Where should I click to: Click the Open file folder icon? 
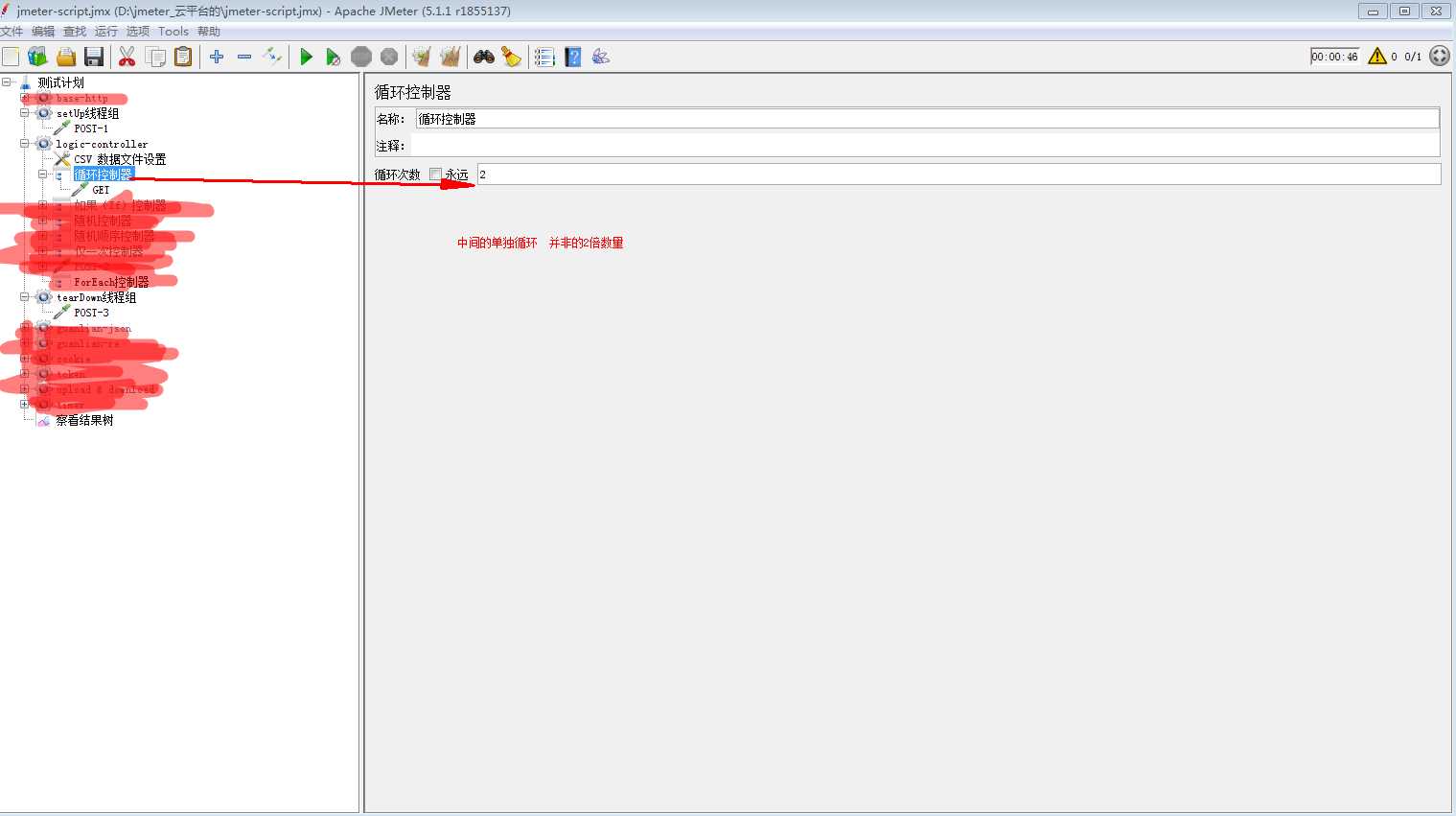coord(65,57)
